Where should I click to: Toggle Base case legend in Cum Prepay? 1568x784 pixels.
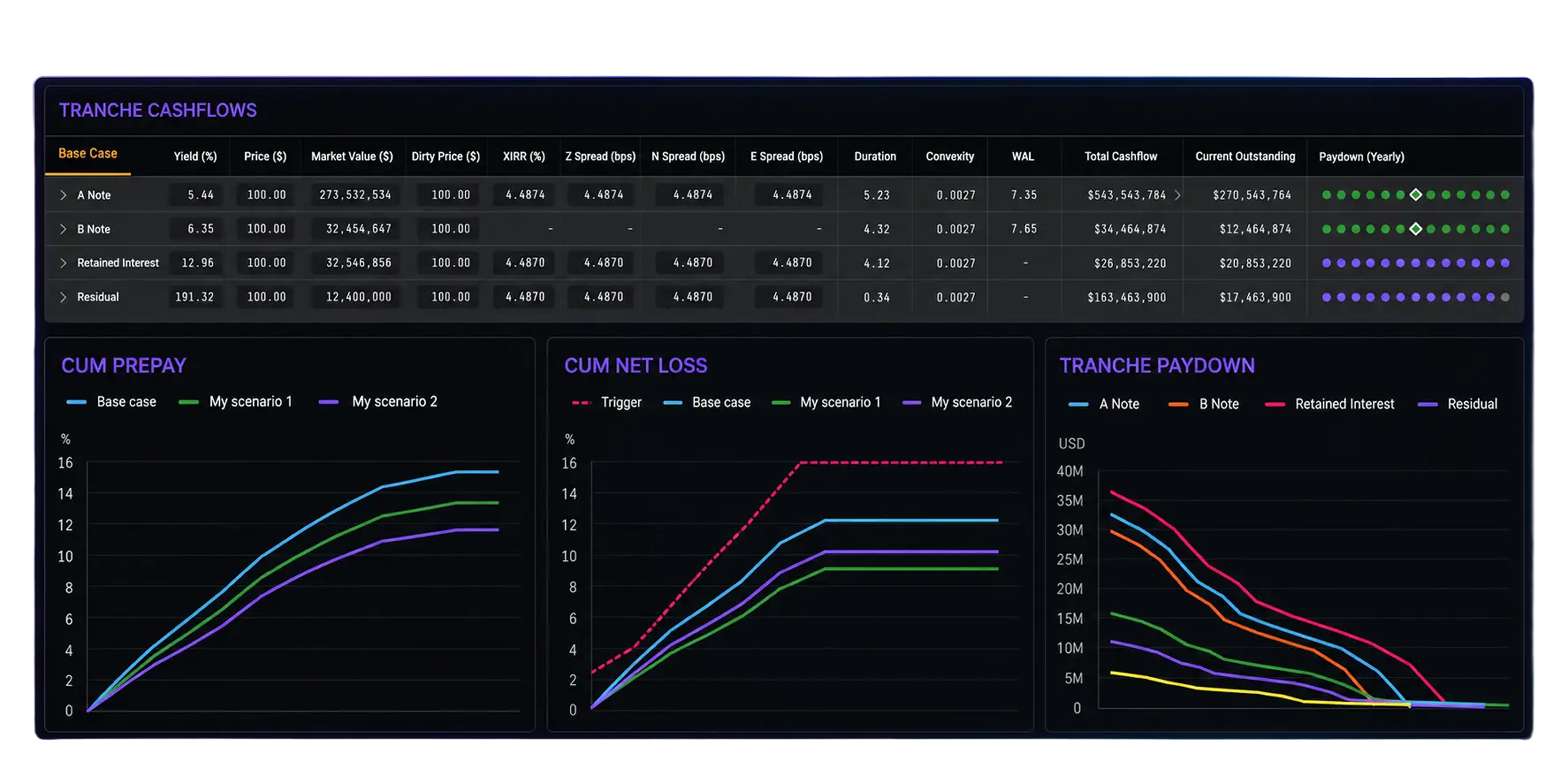111,402
